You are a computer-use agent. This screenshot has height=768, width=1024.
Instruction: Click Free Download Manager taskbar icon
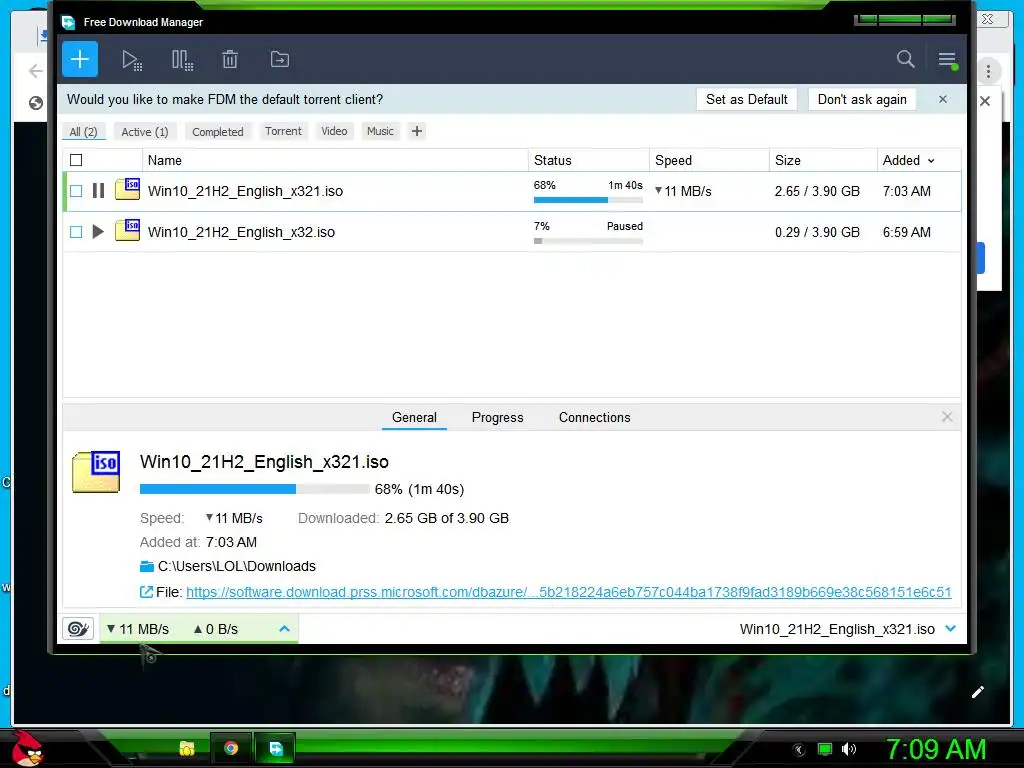(x=276, y=748)
